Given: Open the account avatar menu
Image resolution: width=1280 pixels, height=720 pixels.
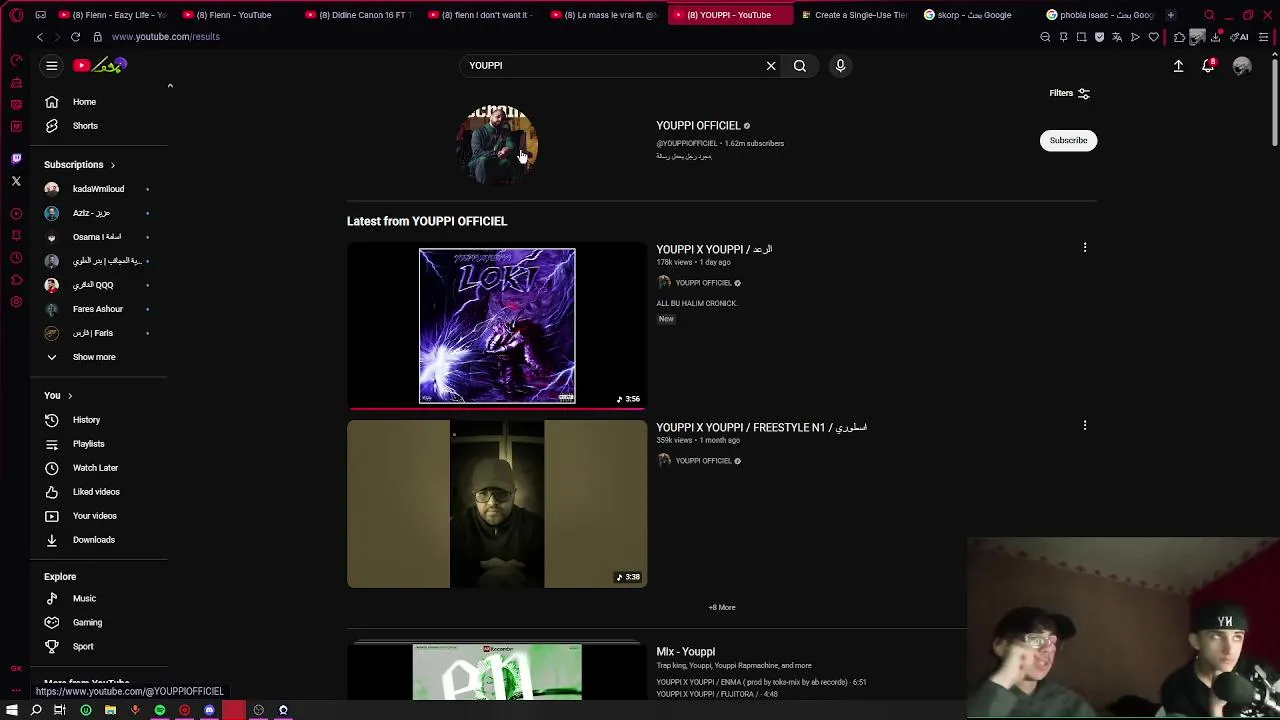Looking at the screenshot, I should point(1242,66).
